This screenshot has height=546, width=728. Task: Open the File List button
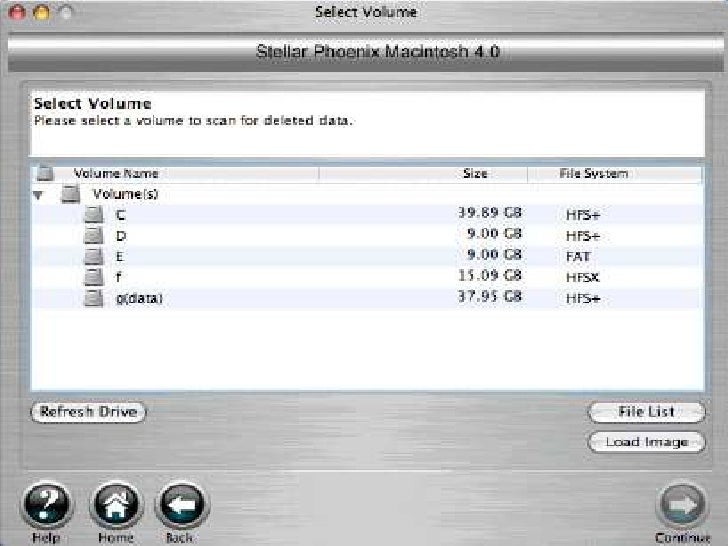point(646,412)
